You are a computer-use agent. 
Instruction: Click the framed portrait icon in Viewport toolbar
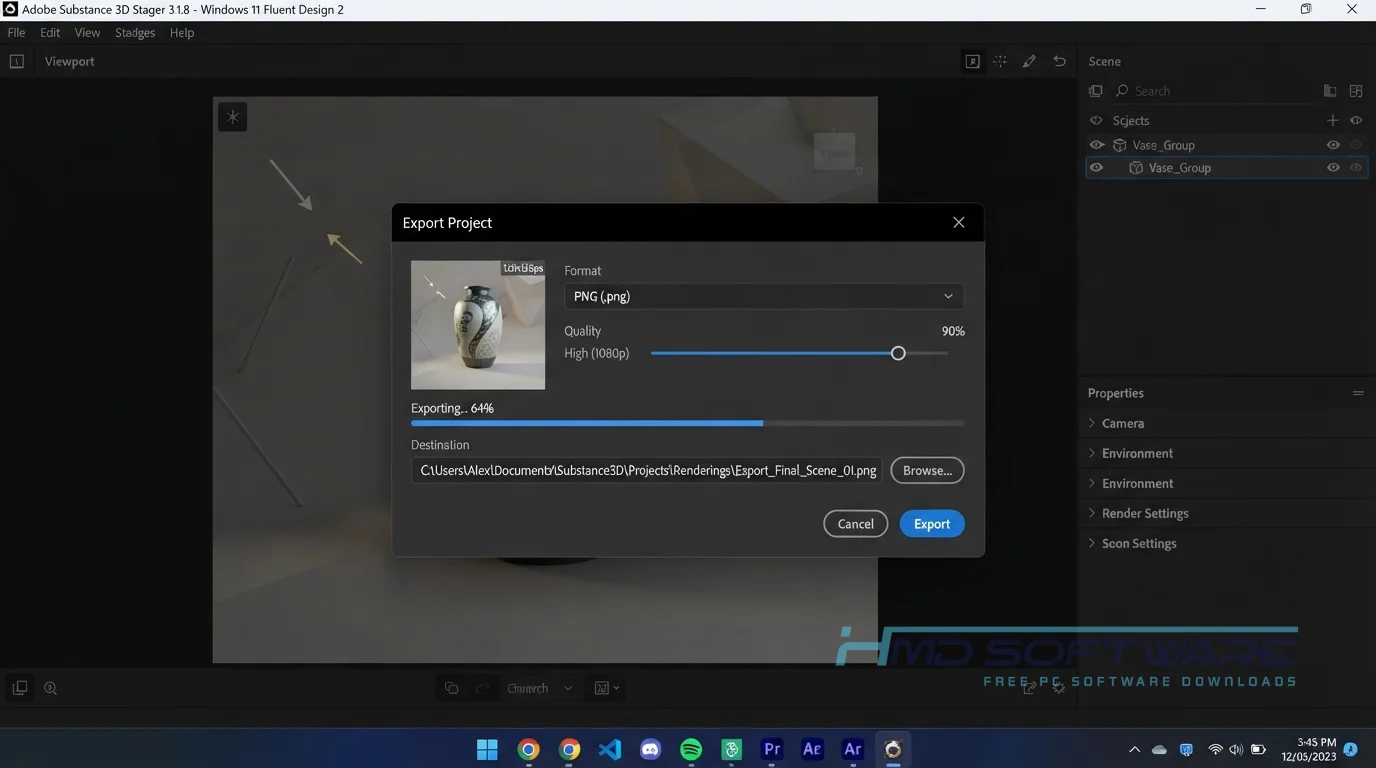[x=972, y=61]
